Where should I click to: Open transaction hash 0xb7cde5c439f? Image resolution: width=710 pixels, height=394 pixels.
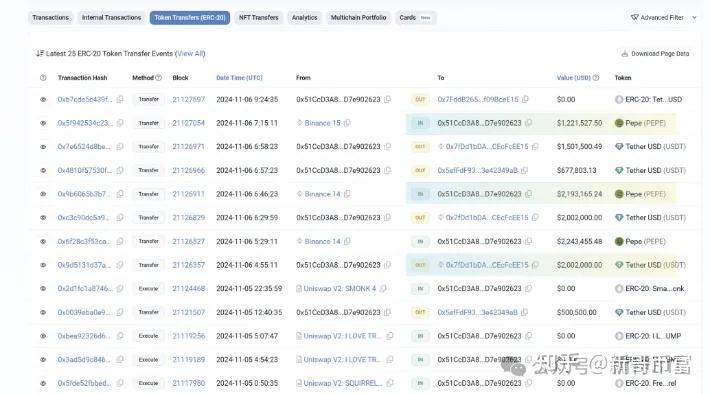85,100
